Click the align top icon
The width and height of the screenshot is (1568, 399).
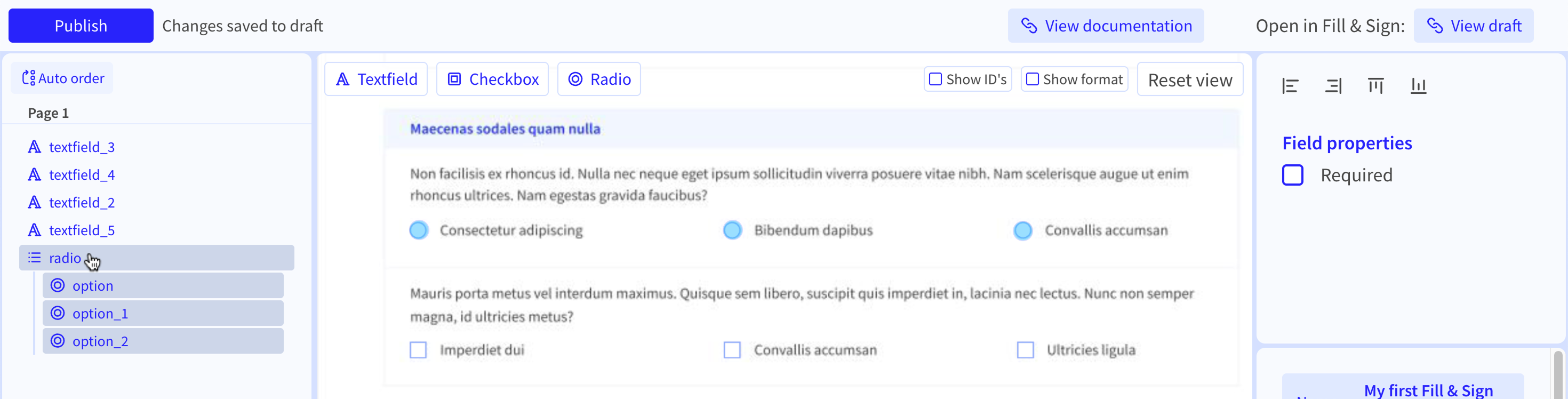click(x=1375, y=86)
